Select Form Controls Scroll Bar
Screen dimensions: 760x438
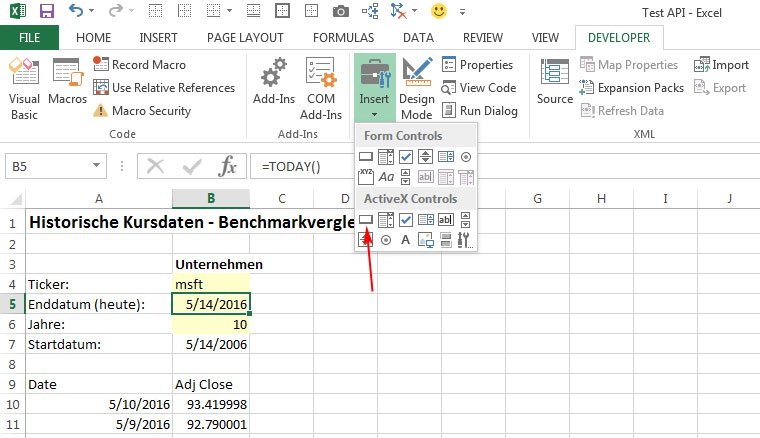(x=406, y=177)
